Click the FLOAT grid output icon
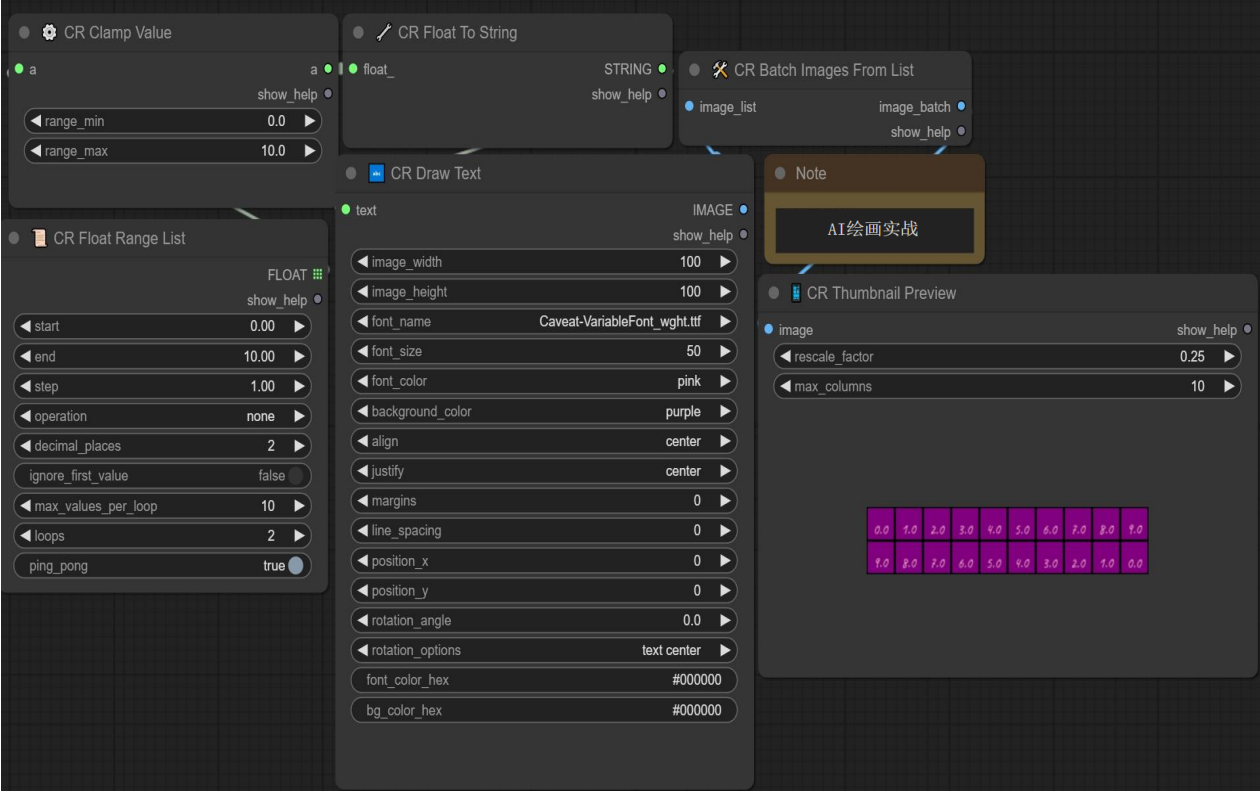1260x791 pixels. 318,274
